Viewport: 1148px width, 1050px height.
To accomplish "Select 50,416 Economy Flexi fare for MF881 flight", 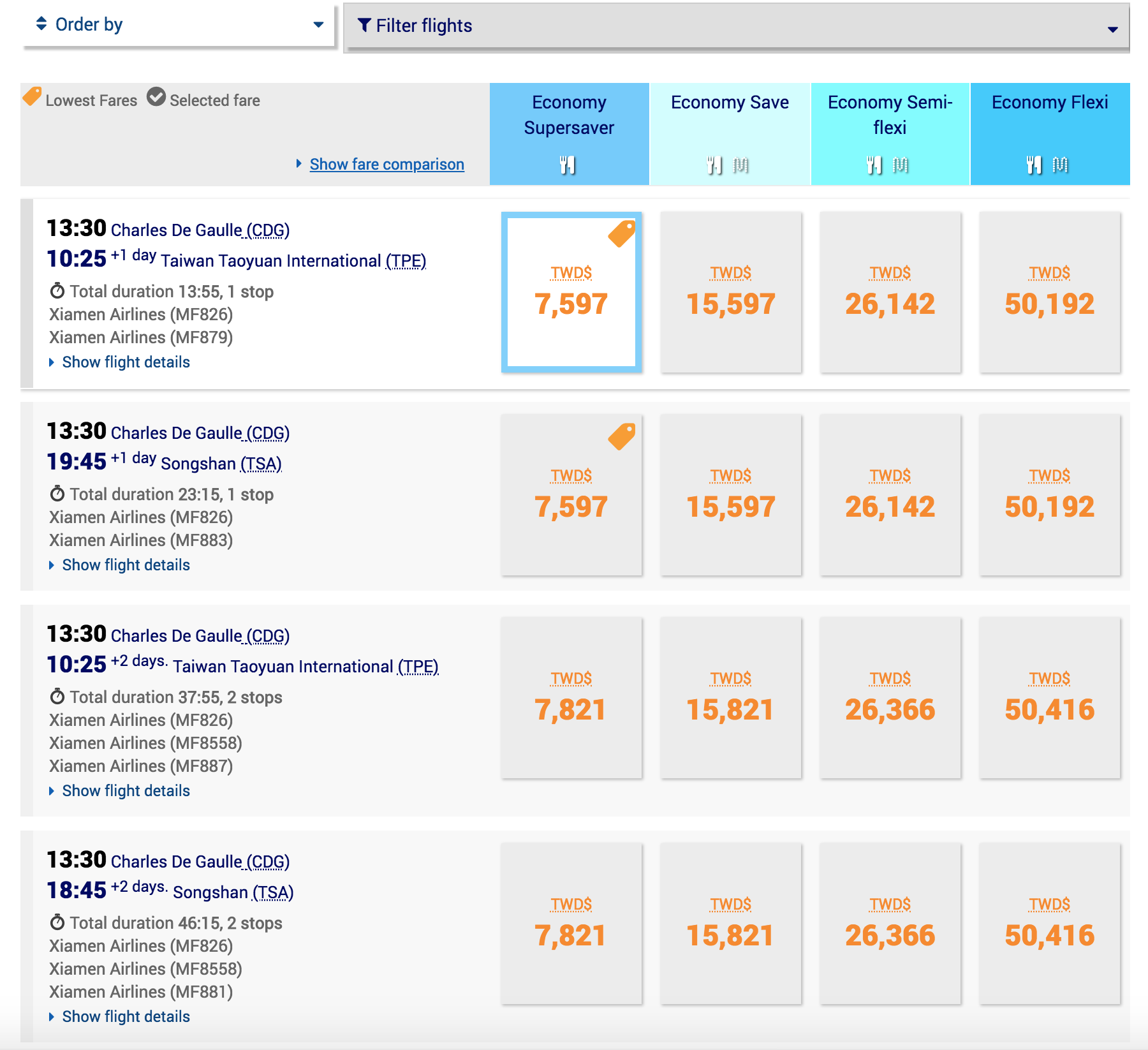I will 1050,924.
